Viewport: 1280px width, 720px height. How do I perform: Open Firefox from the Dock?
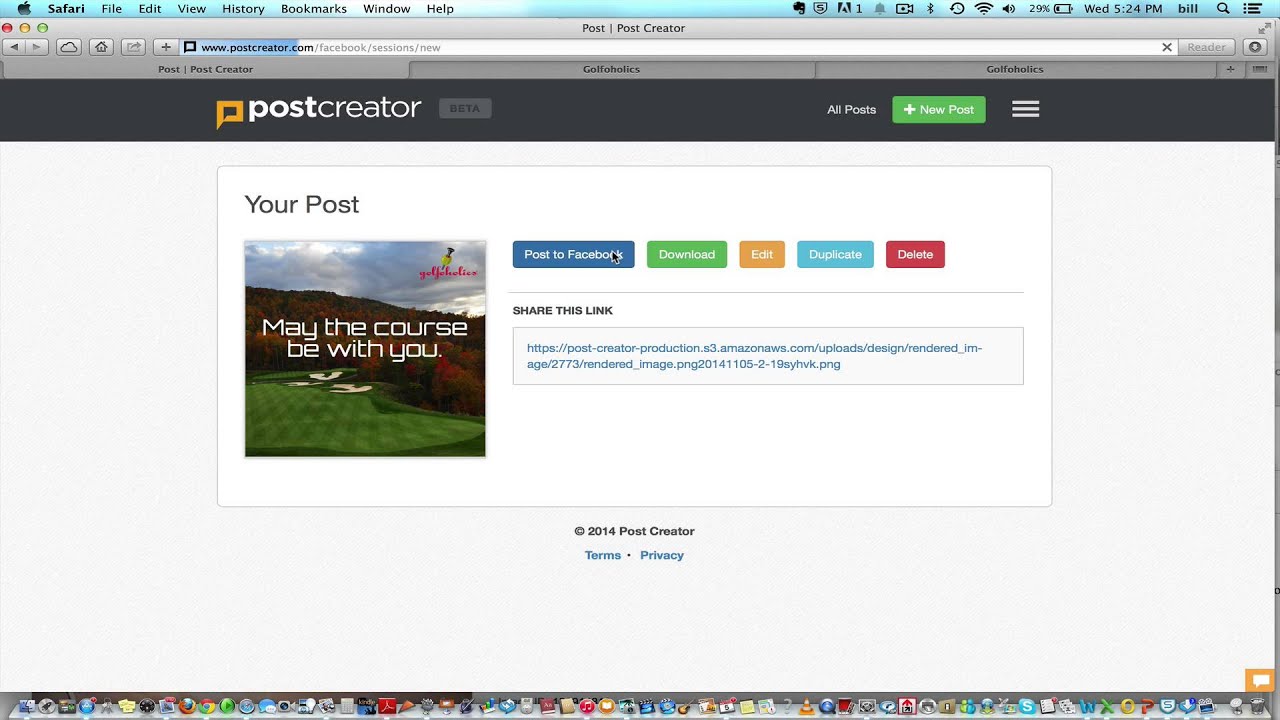pyautogui.click(x=187, y=706)
